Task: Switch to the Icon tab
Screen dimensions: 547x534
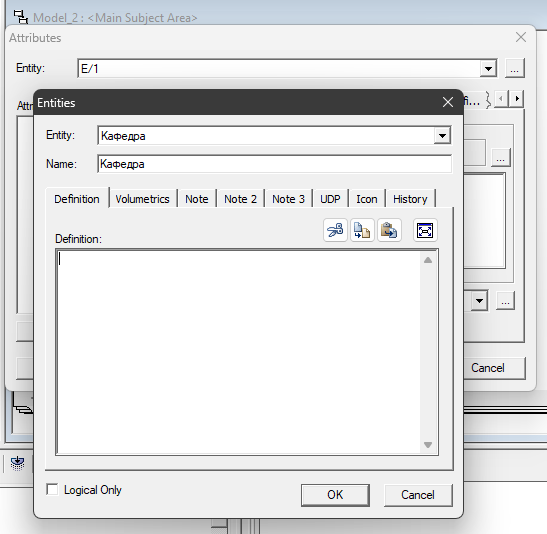Action: pyautogui.click(x=367, y=199)
